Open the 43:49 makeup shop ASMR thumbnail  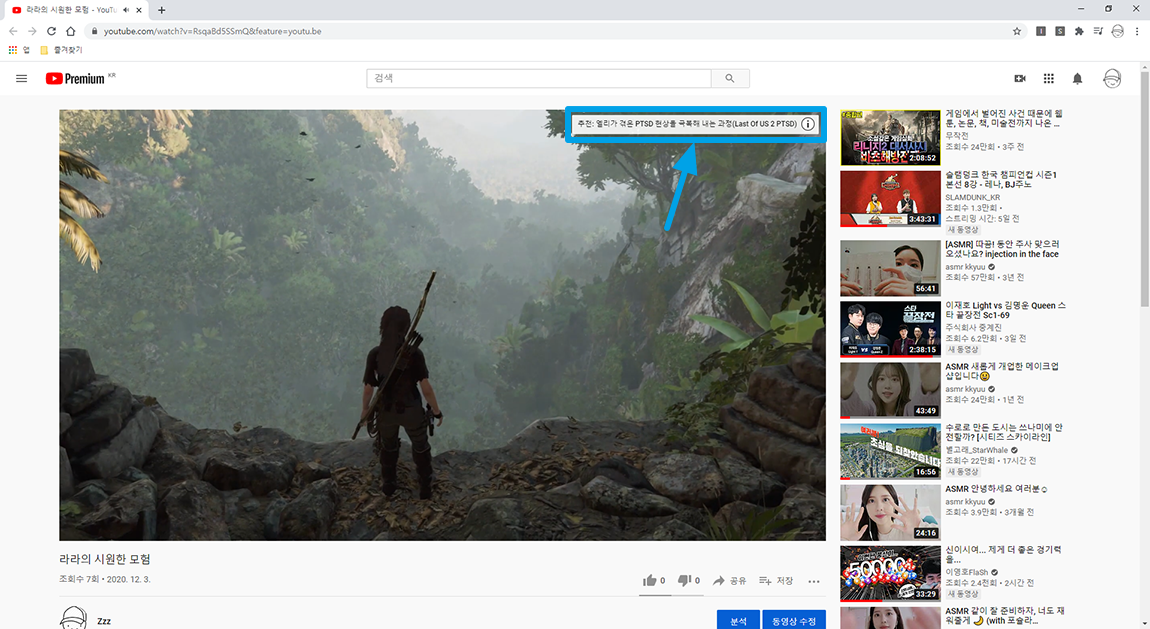tap(890, 390)
